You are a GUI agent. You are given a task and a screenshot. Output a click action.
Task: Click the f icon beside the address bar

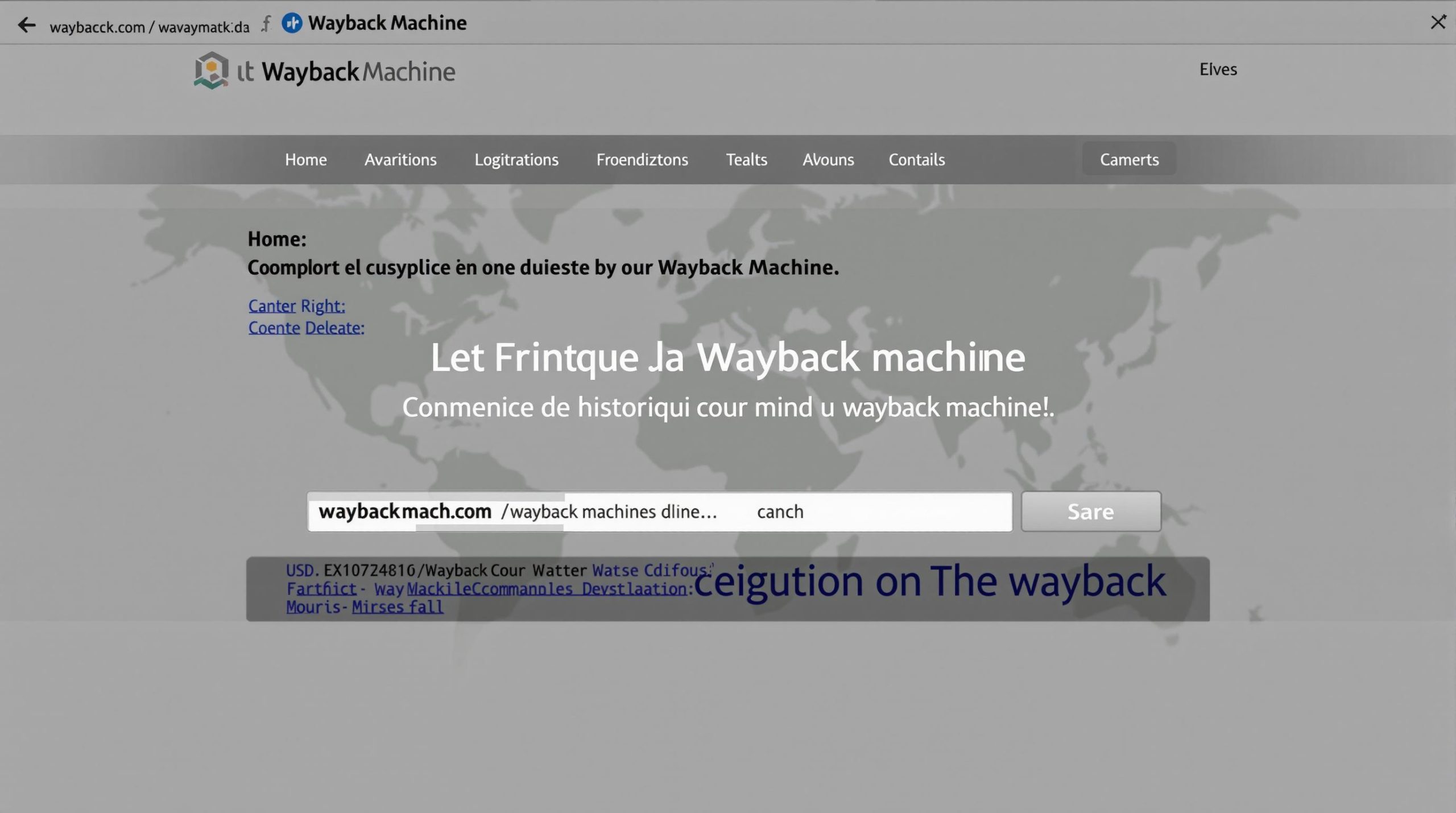point(266,24)
